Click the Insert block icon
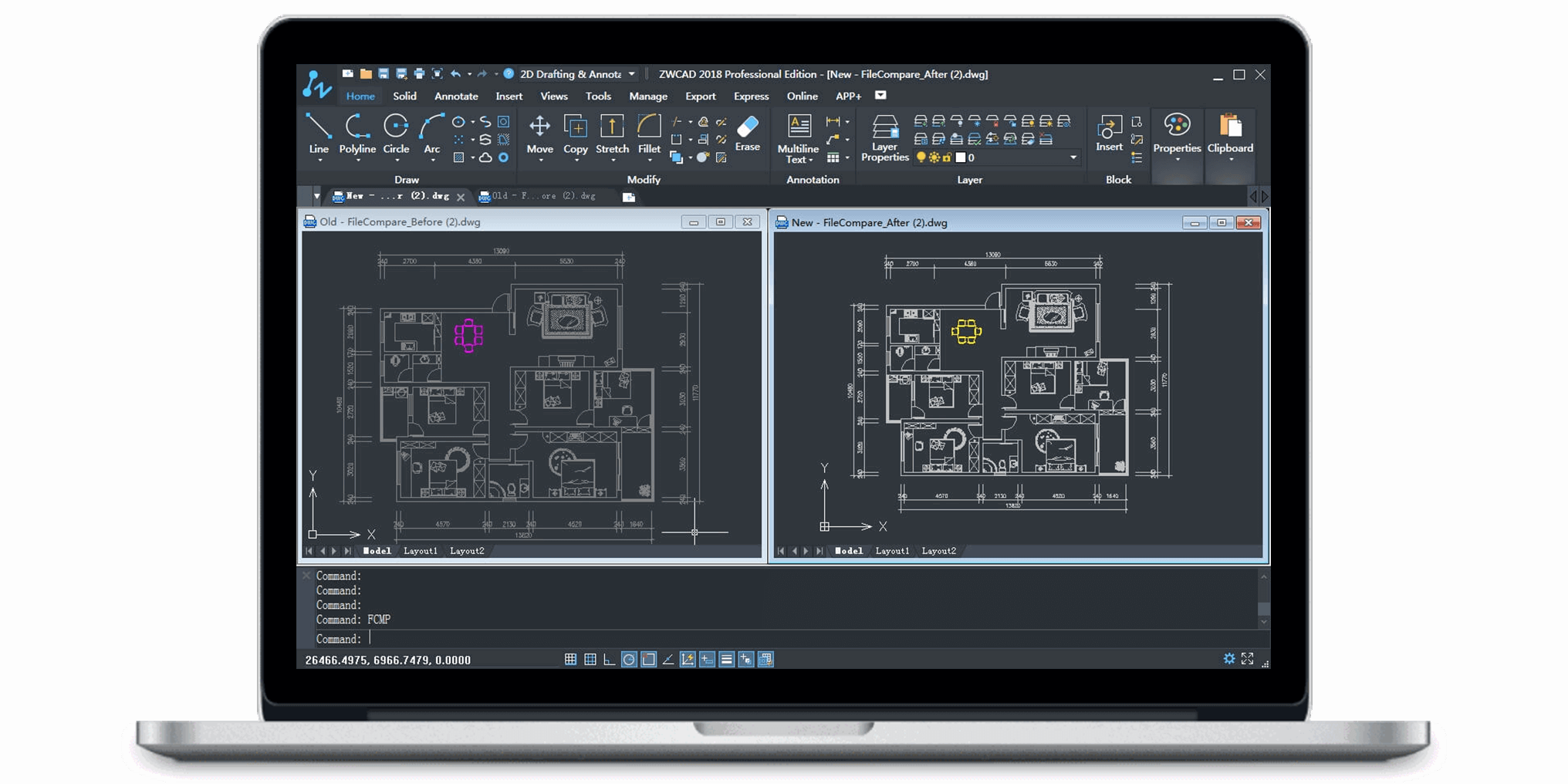Viewport: 1568px width, 784px height. coord(1109,133)
